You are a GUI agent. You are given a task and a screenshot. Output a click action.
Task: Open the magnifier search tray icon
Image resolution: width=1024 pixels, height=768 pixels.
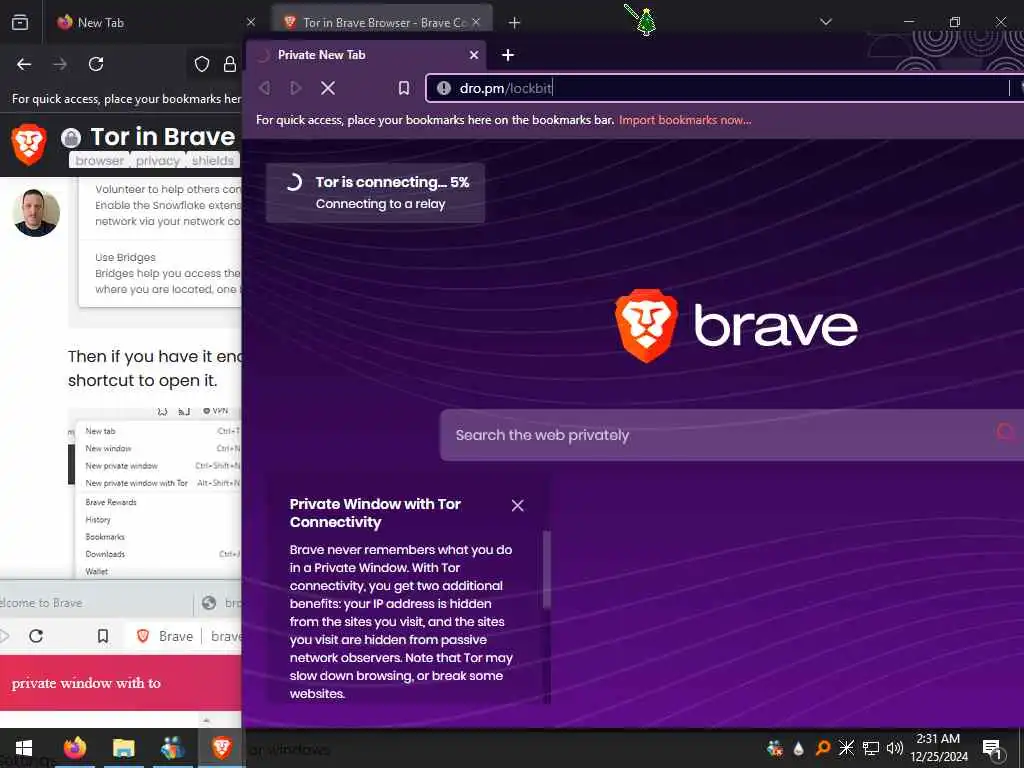tap(823, 748)
